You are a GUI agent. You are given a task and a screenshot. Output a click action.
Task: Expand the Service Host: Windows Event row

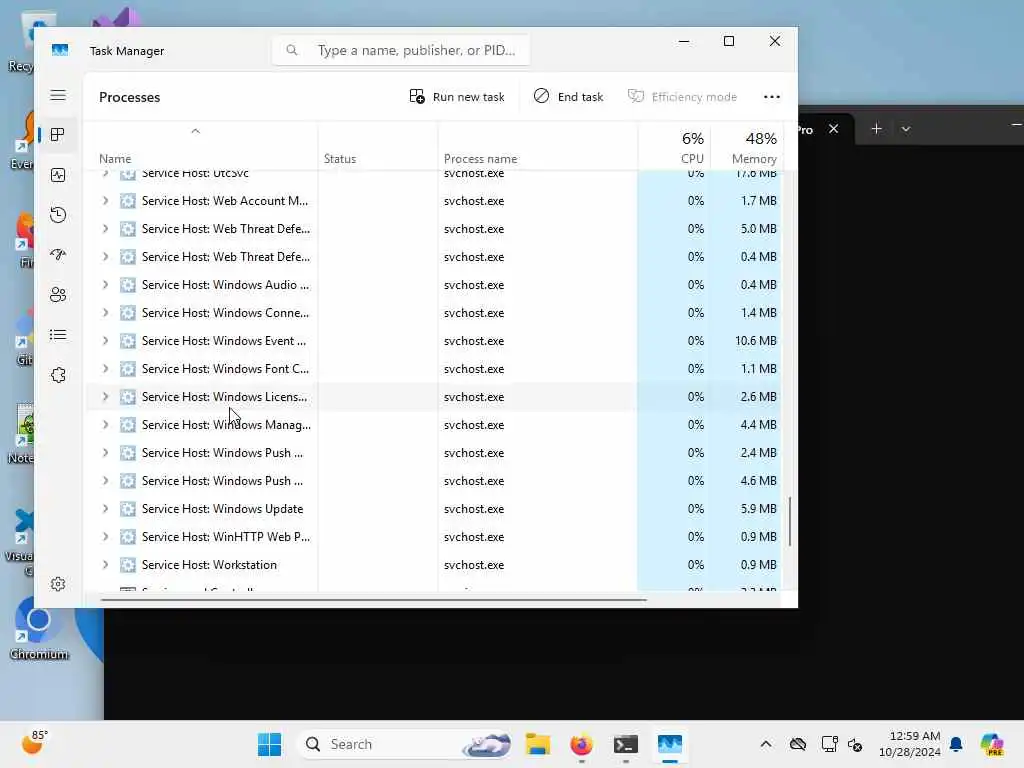105,341
